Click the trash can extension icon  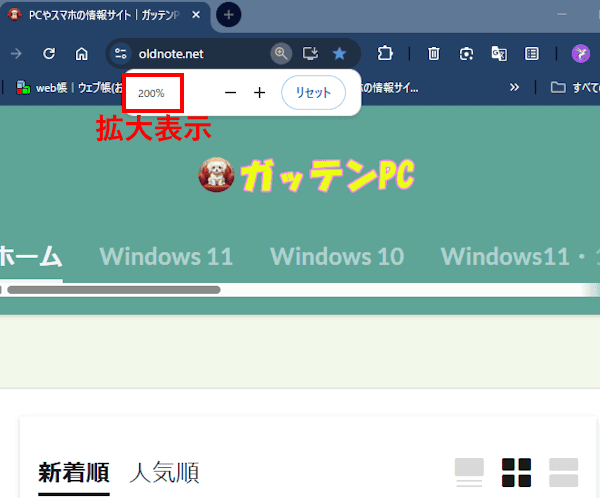[434, 54]
